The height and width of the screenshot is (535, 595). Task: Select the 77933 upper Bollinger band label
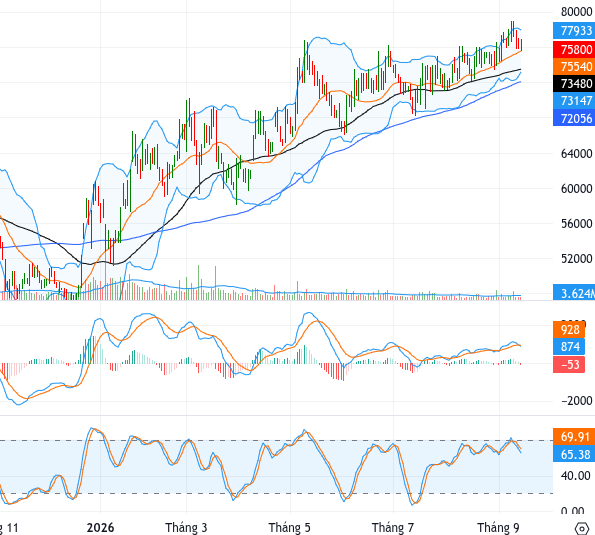(574, 31)
